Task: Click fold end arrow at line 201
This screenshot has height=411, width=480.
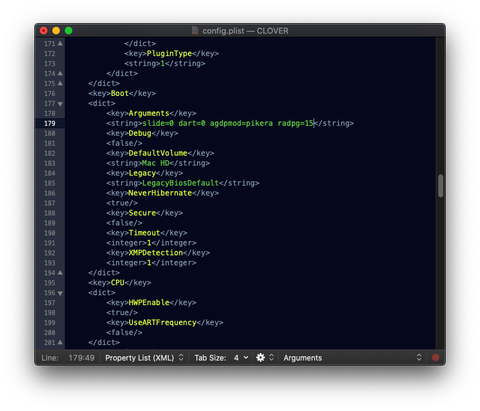Action: (60, 342)
